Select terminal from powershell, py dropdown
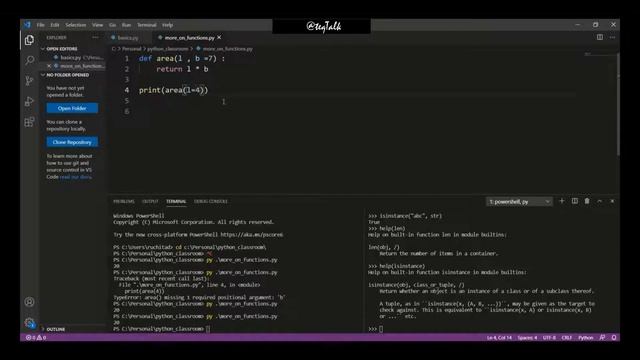Image resolution: width=640 pixels, height=360 pixels. click(519, 202)
